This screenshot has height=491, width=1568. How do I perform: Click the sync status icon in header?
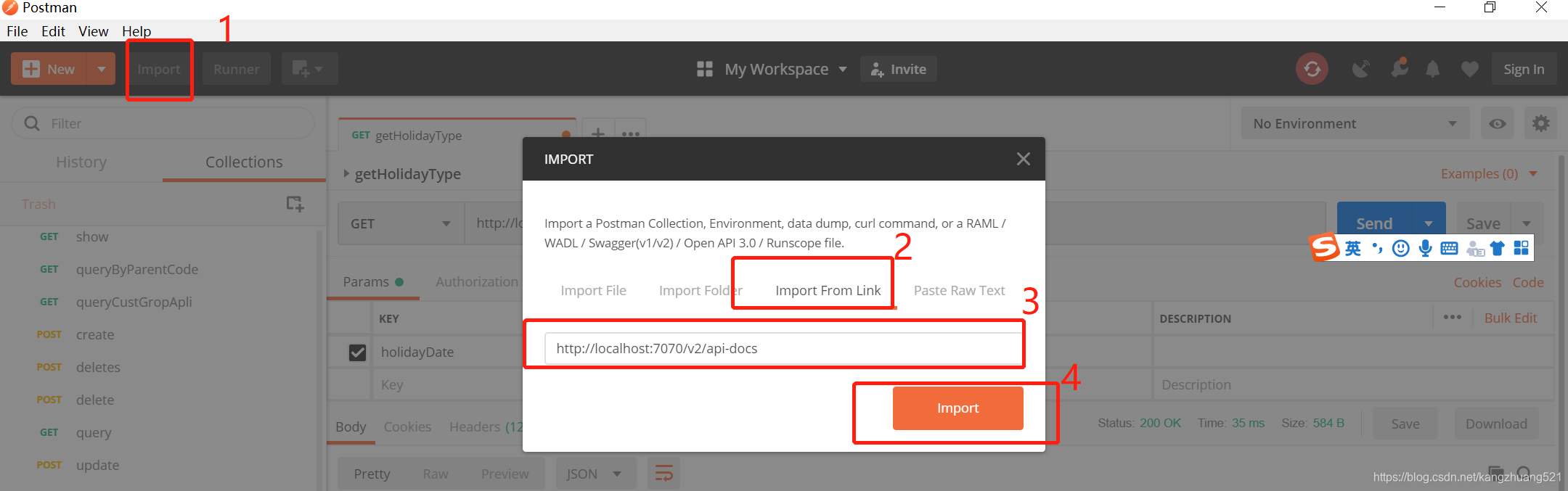[x=1312, y=69]
